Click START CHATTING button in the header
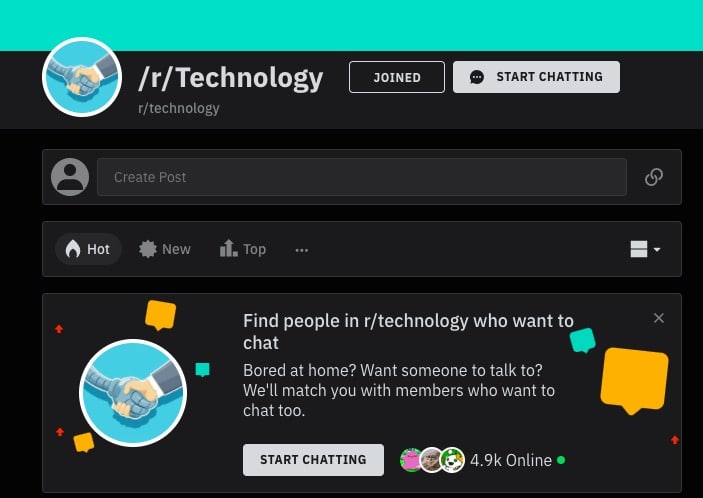 pos(536,77)
